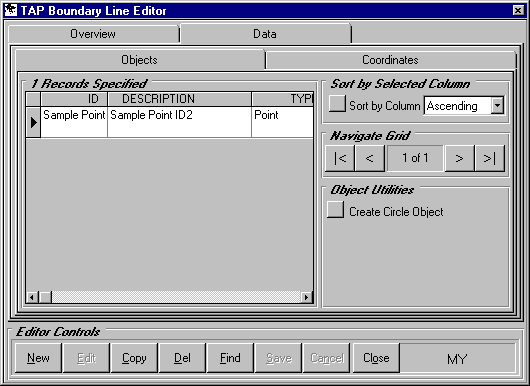Viewport: 530px width, 386px height.
Task: Click the Del button
Action: coord(182,358)
